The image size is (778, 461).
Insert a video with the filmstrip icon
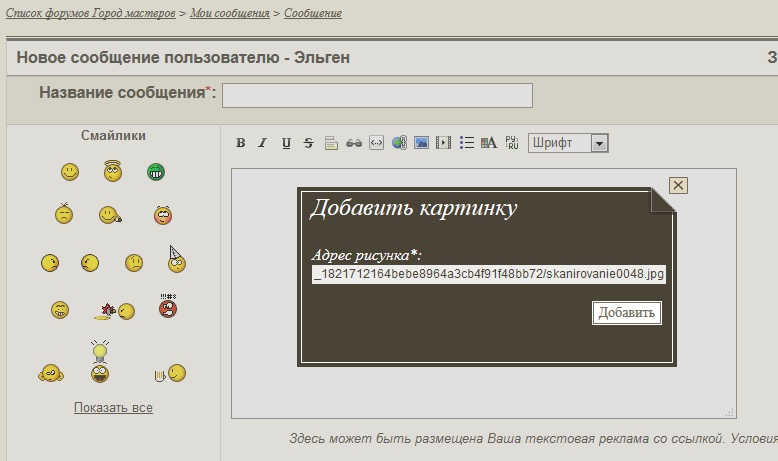(443, 143)
